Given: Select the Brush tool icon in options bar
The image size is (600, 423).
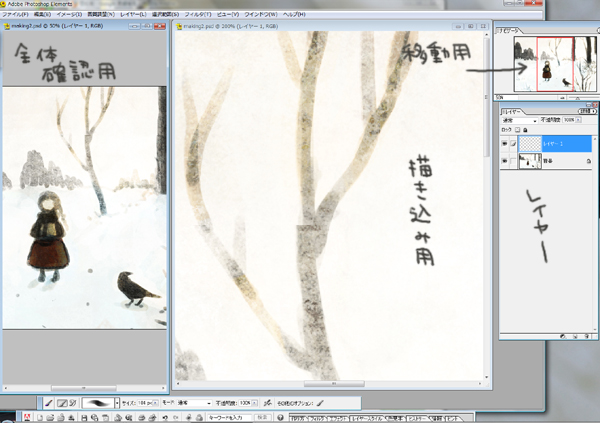Looking at the screenshot, I should [x=49, y=403].
